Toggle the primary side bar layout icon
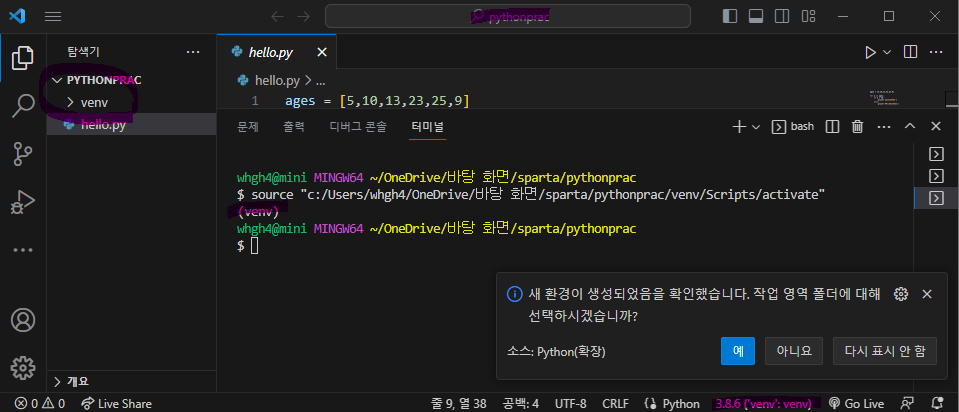Screen dimensions: 959x412 (x=730, y=16)
